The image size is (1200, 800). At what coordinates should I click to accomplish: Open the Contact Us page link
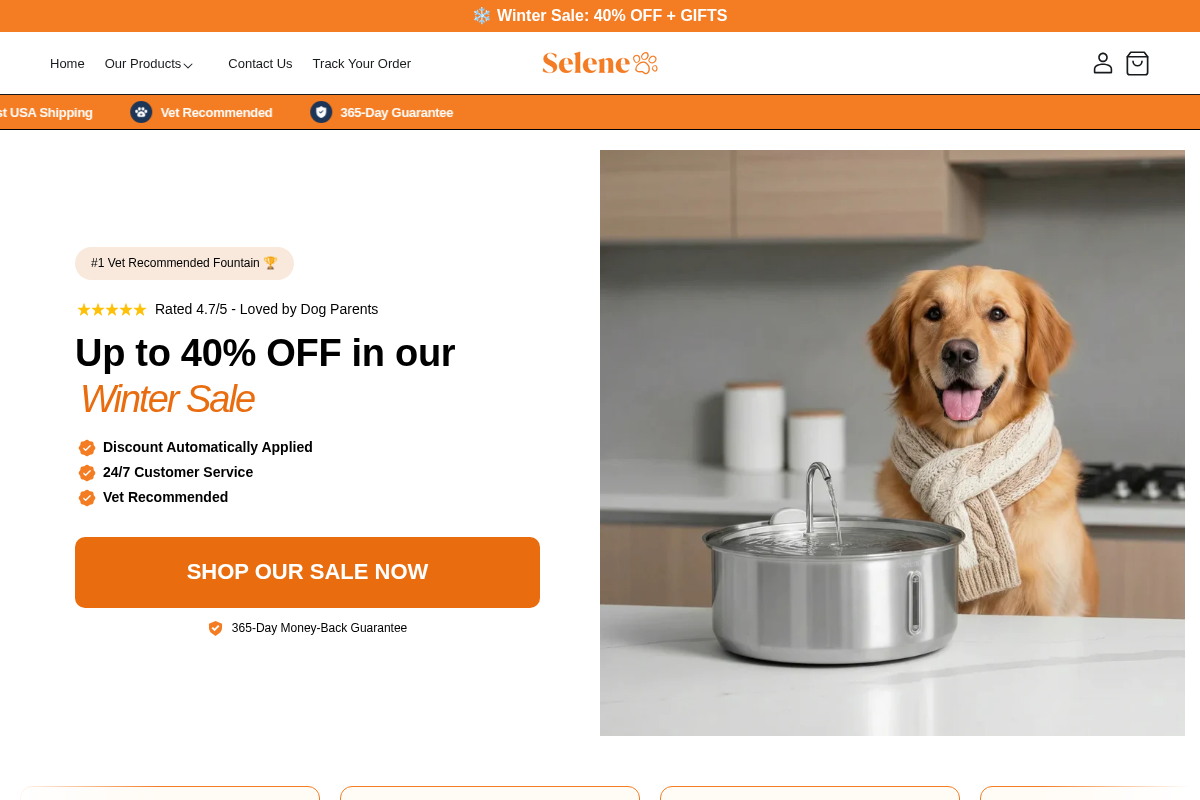tap(260, 63)
